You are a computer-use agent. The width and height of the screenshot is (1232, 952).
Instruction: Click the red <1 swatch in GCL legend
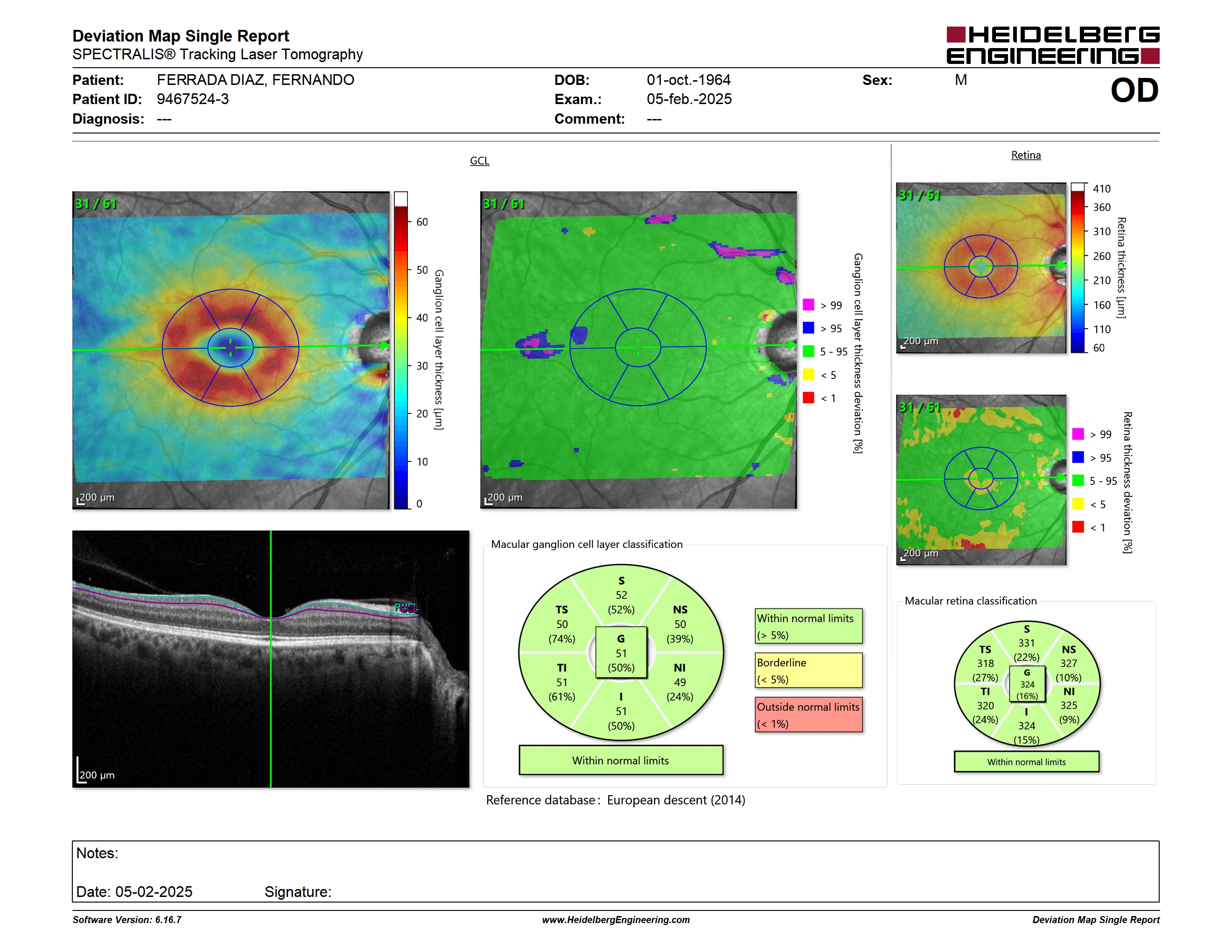click(x=808, y=398)
